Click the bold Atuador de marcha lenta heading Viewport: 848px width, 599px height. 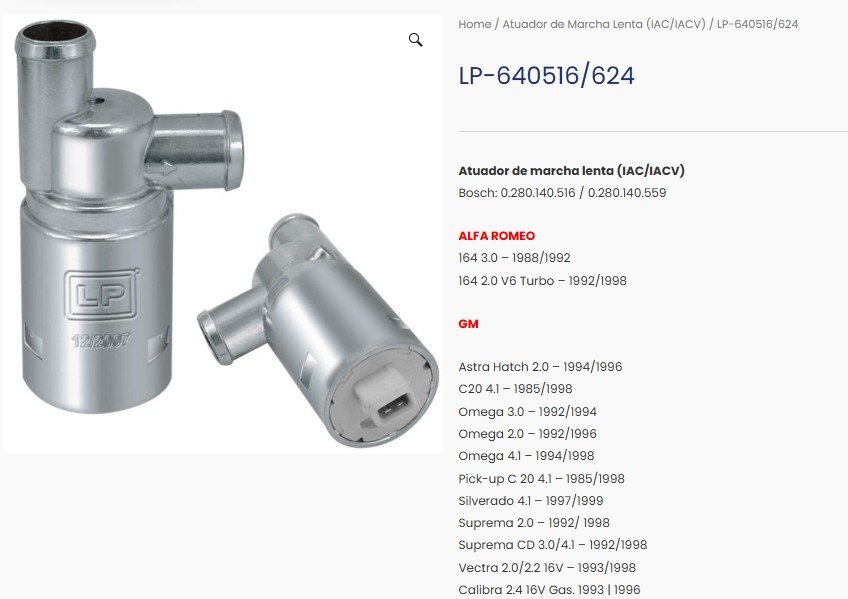pyautogui.click(x=571, y=171)
